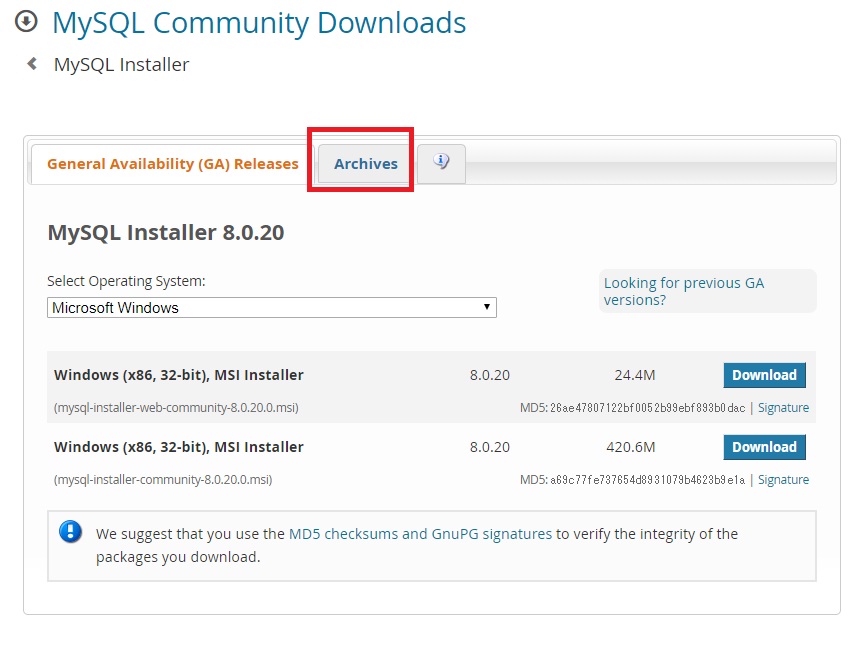Click version 8.0.20 in the 24.4M row
Viewport: 865px width, 653px height.
click(x=490, y=375)
